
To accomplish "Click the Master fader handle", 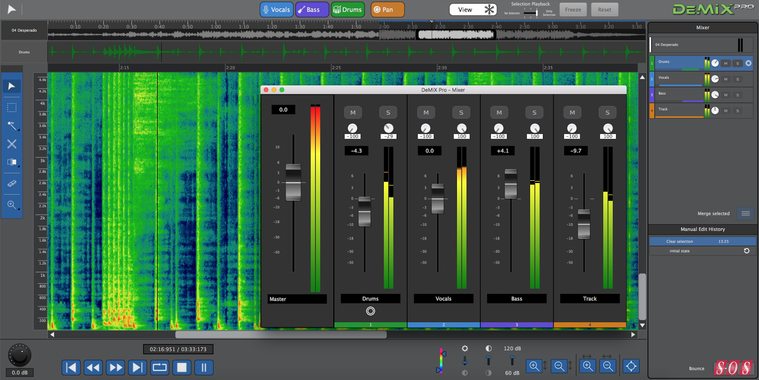I will [x=293, y=182].
